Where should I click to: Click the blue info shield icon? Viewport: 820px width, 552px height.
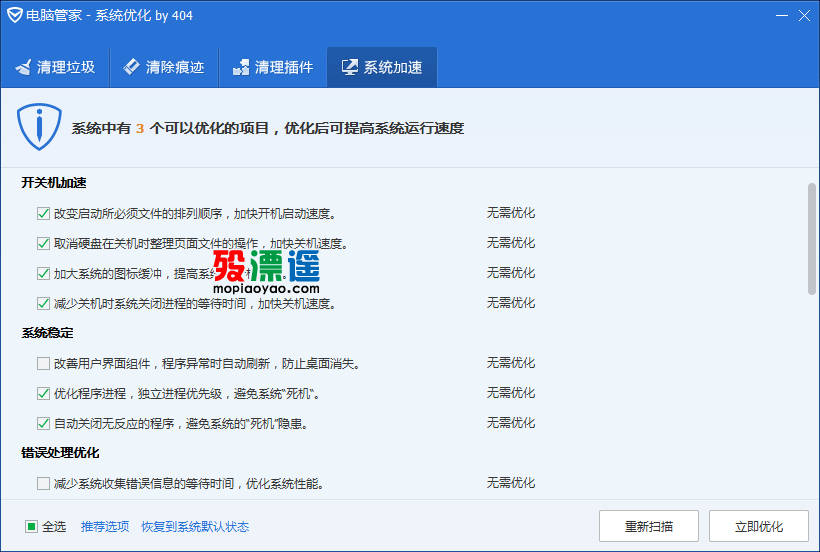tap(39, 127)
